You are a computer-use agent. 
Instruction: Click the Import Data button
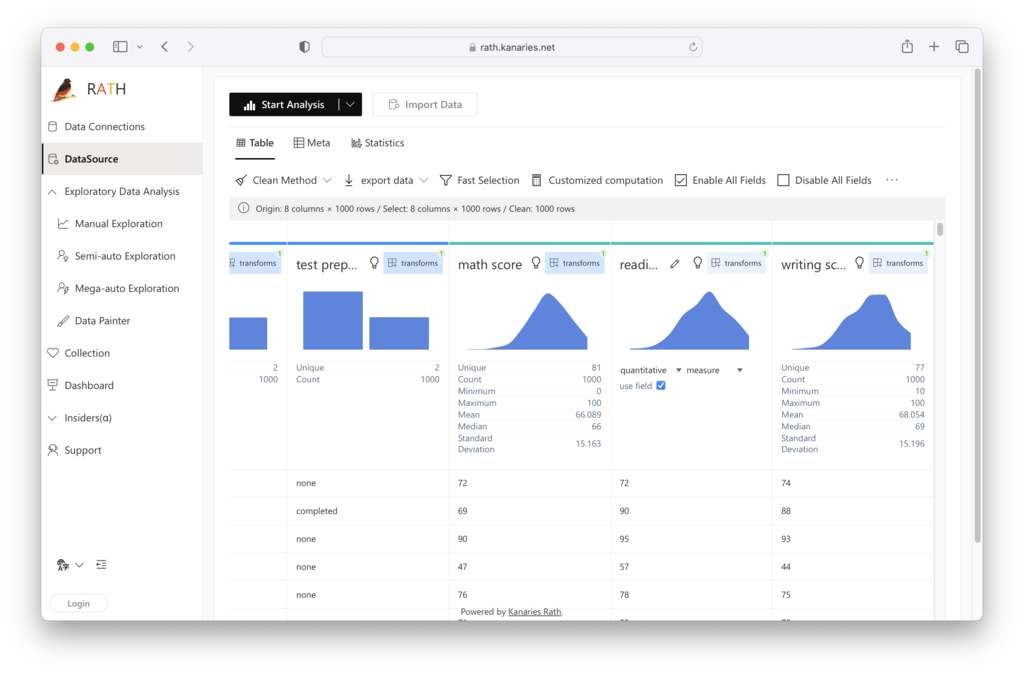pyautogui.click(x=425, y=105)
